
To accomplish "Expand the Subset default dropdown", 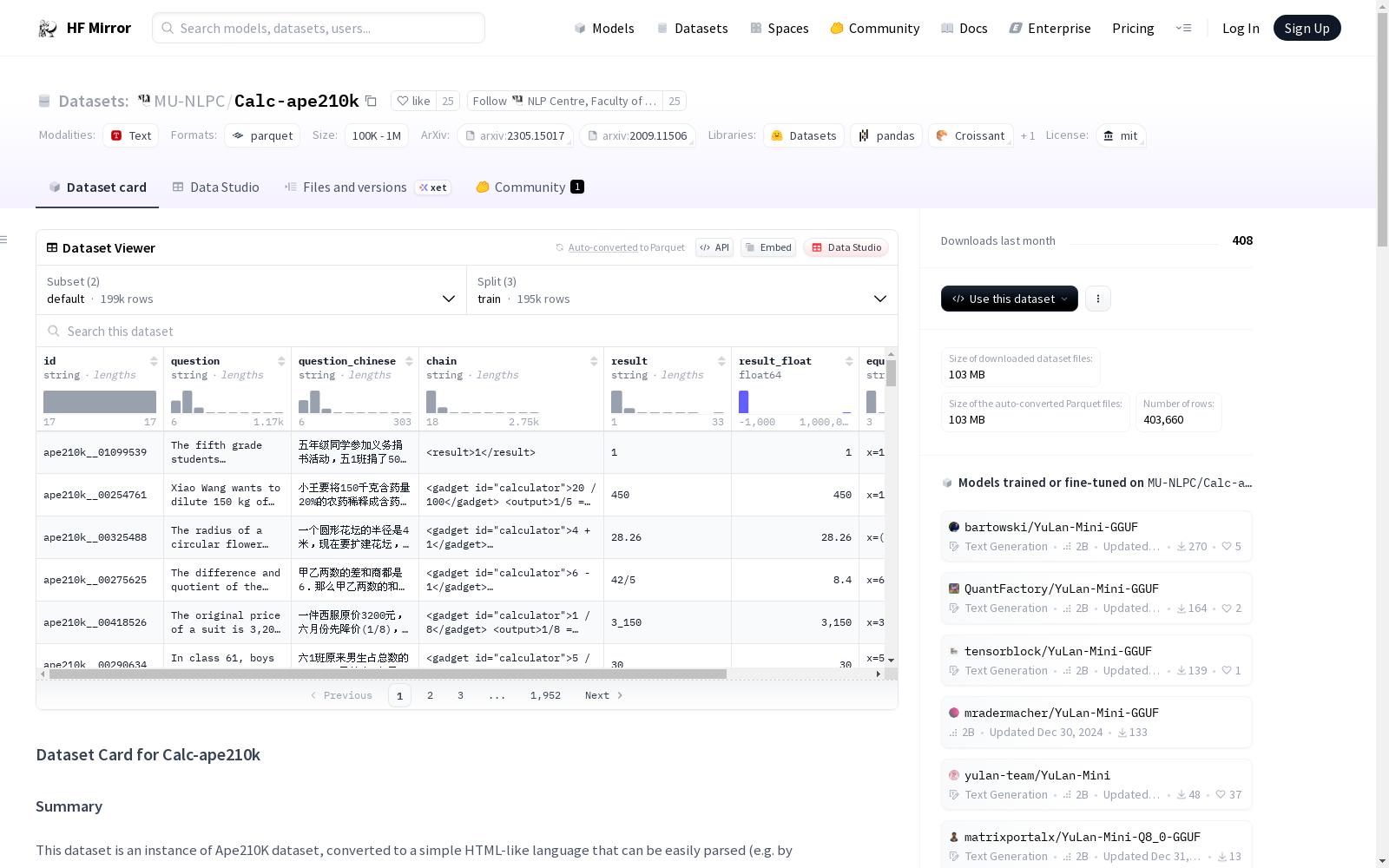I will tap(252, 290).
